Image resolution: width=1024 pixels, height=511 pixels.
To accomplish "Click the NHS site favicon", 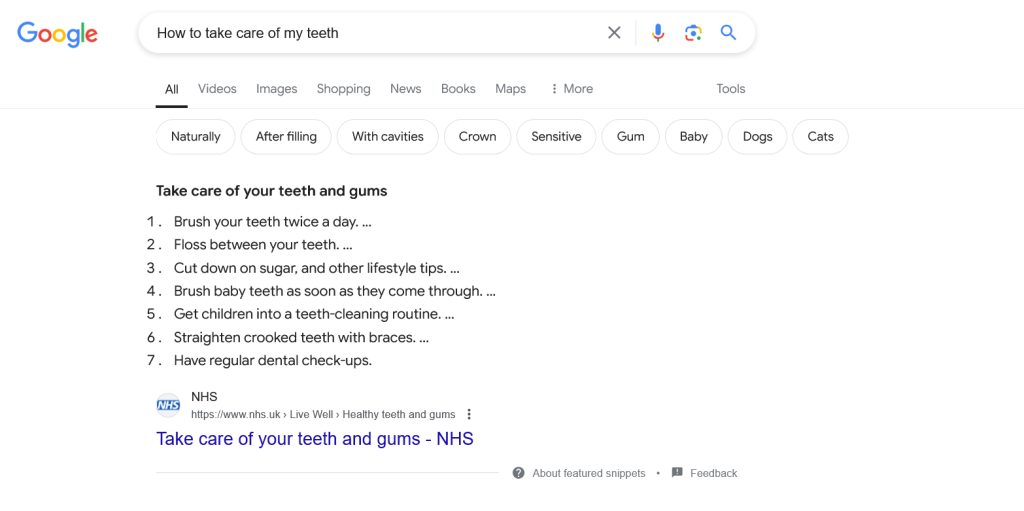I will click(x=168, y=405).
